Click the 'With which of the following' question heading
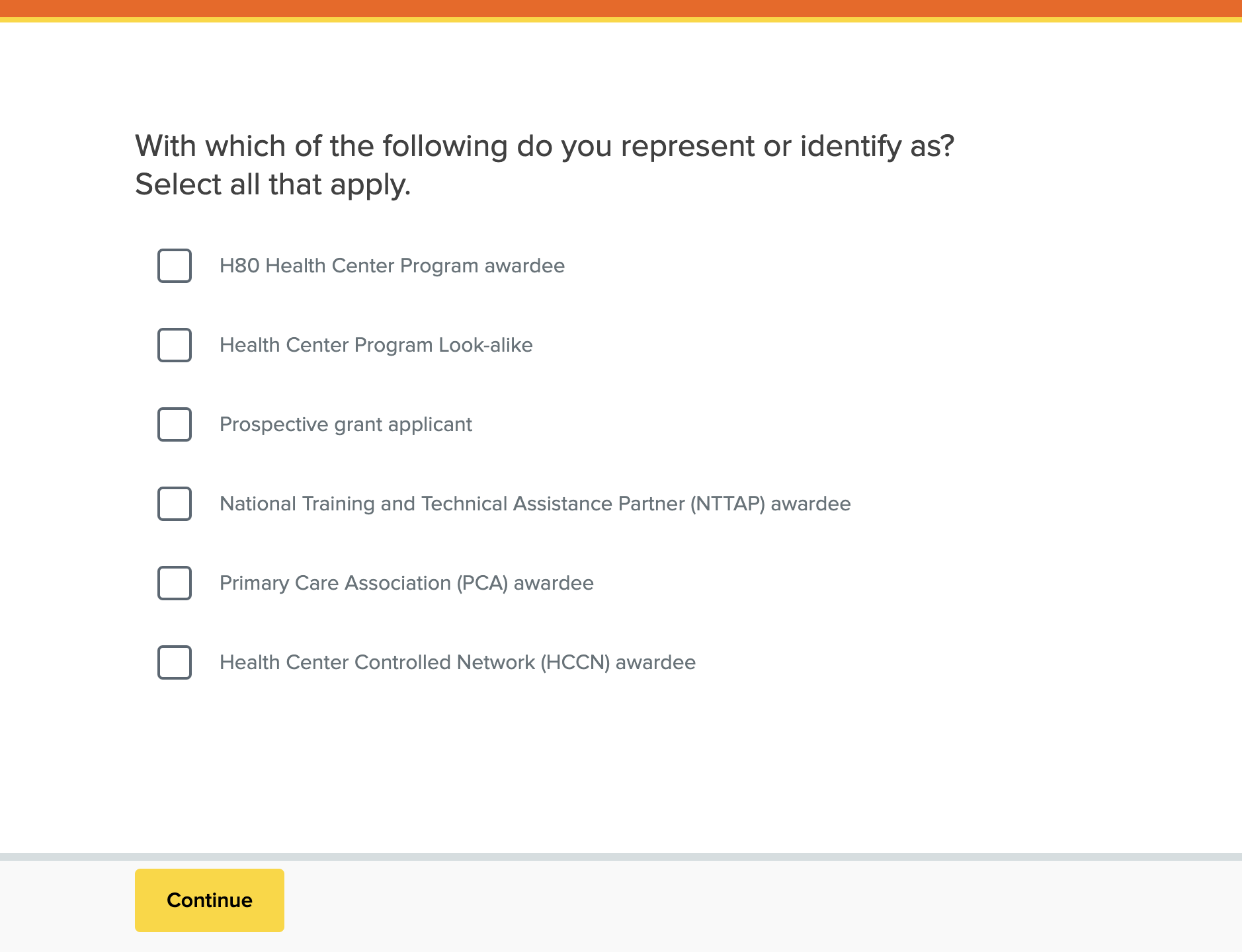1242x952 pixels. (x=544, y=146)
